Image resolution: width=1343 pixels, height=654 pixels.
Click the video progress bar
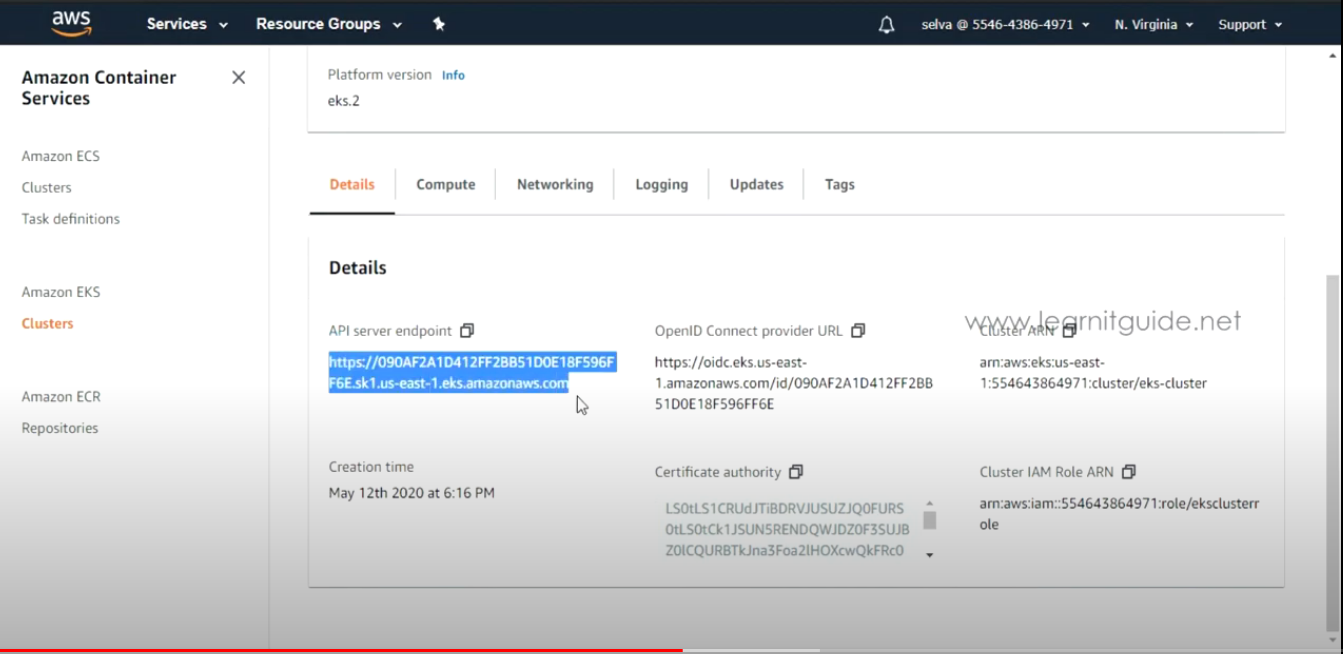(x=671, y=650)
